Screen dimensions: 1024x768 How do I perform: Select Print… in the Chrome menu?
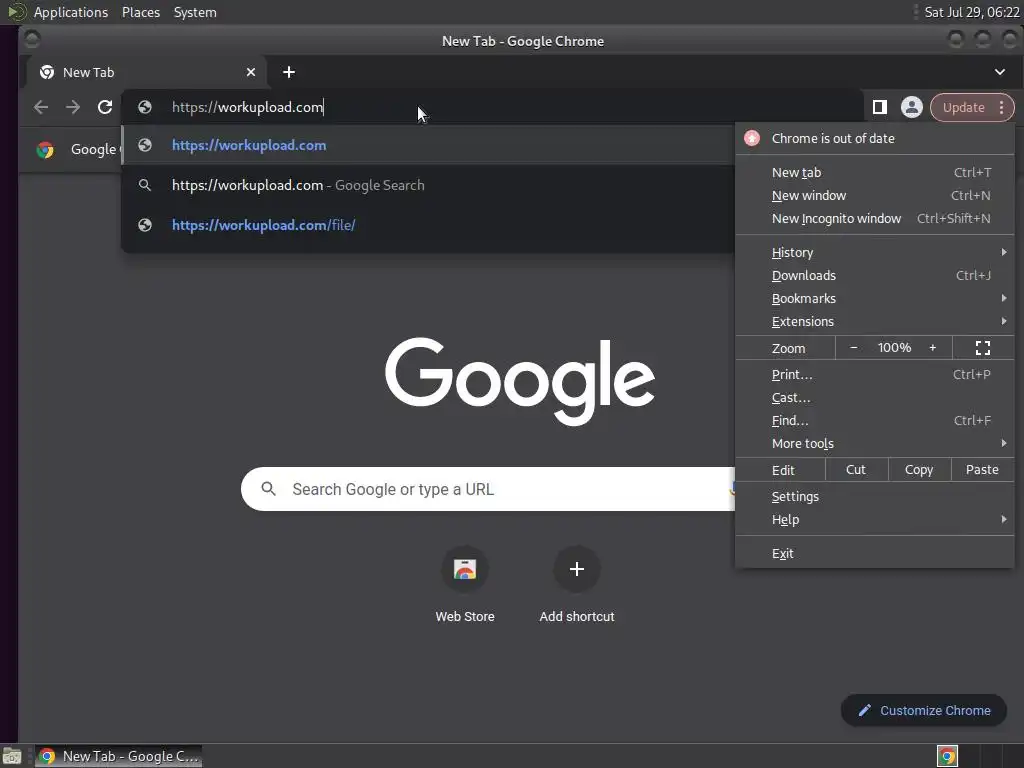coord(875,374)
